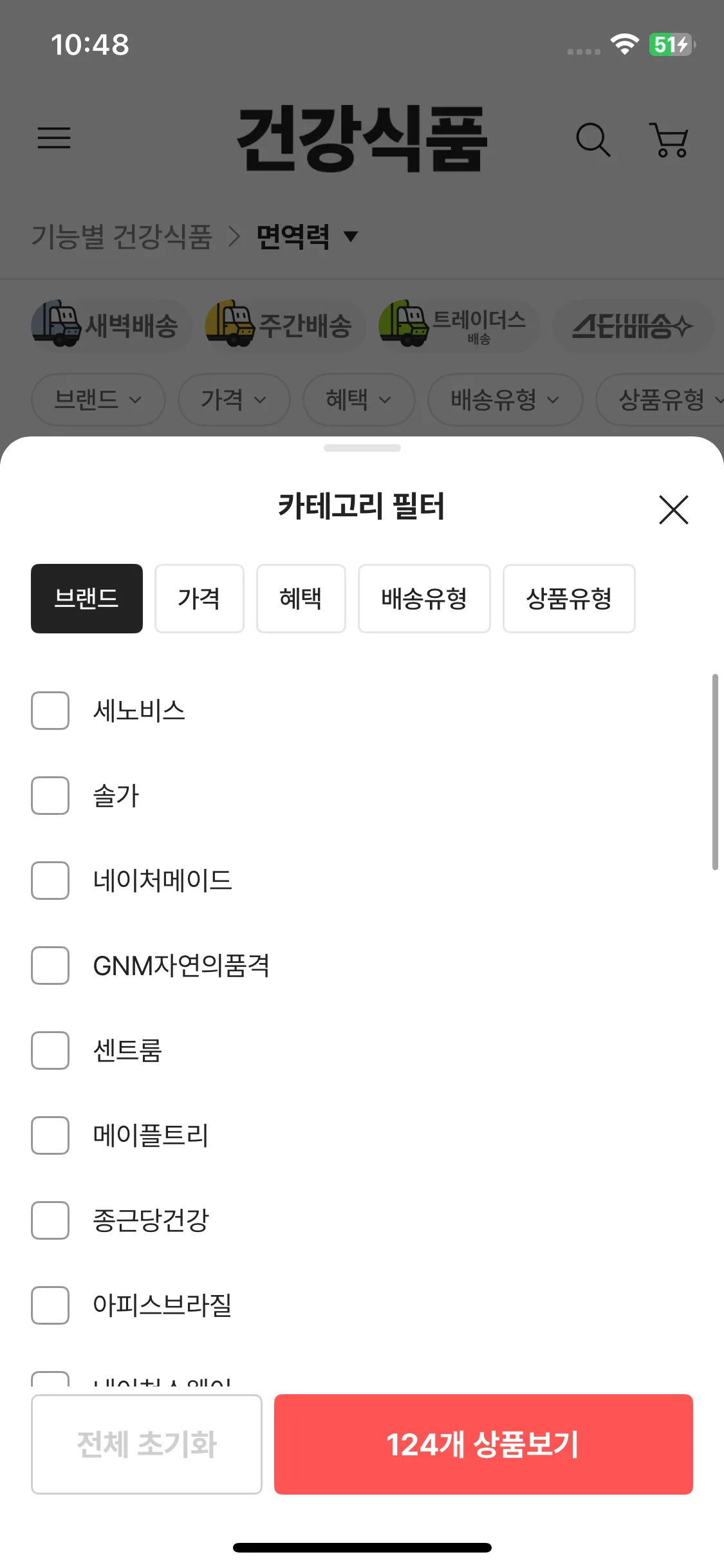The image size is (724, 1568).
Task: Tap the bottom sheet drag handle
Action: click(362, 448)
